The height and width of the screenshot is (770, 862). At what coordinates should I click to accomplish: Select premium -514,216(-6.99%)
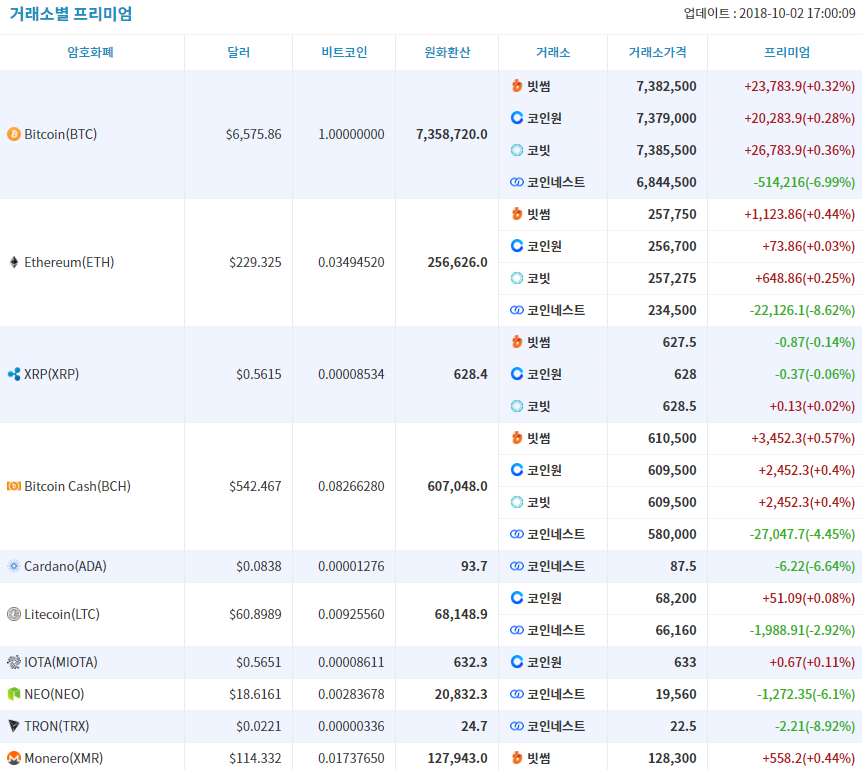click(x=804, y=182)
